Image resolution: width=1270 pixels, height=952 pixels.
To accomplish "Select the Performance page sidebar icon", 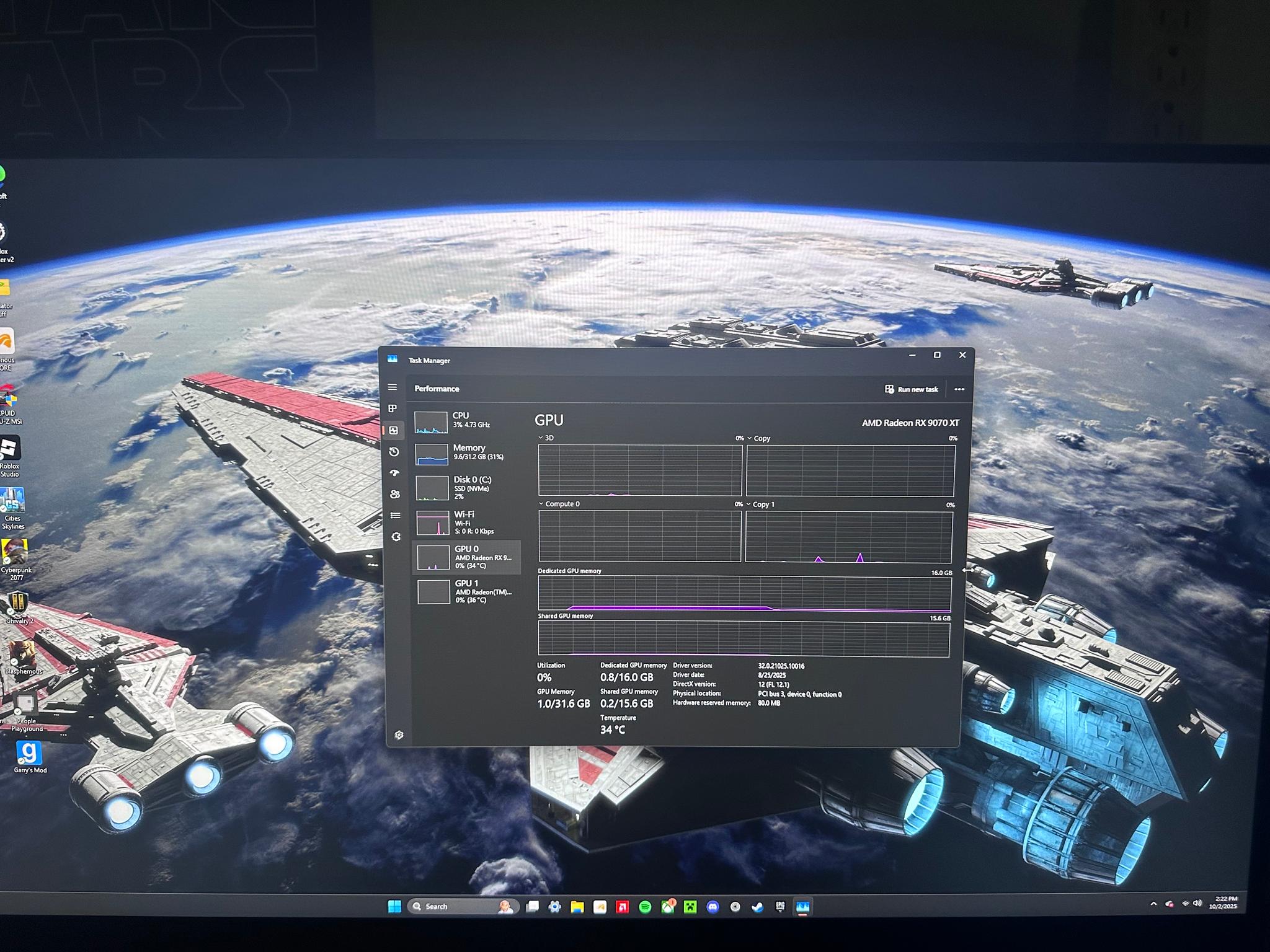I will click(x=393, y=430).
